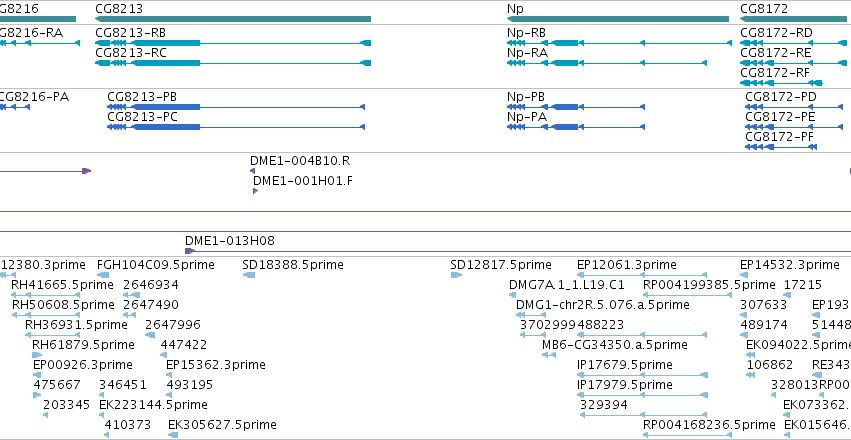
Task: Select protein CG8172-PF
Action: 781,147
